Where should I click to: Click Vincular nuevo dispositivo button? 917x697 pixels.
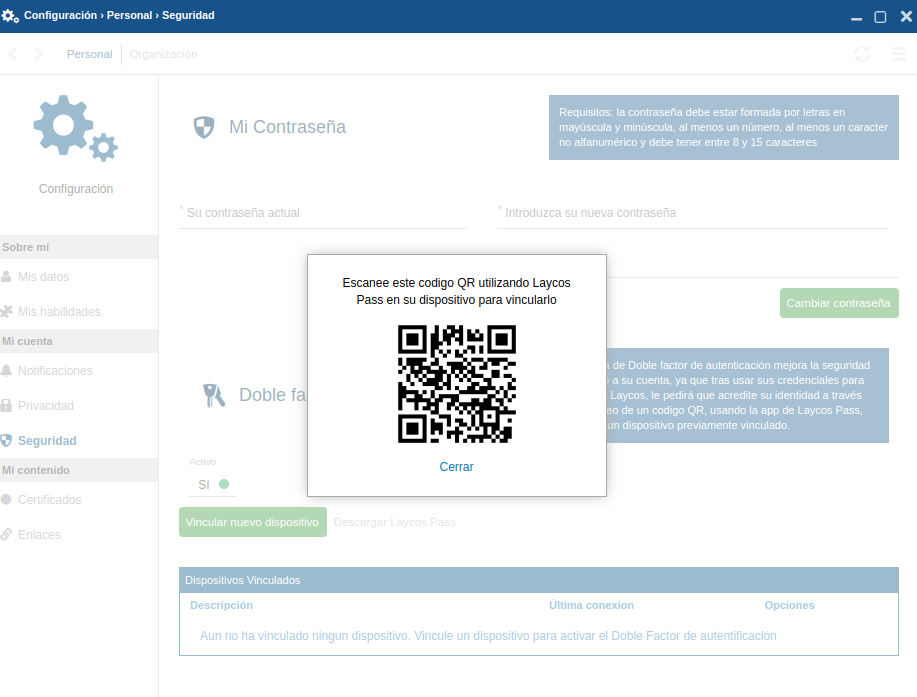pos(253,522)
